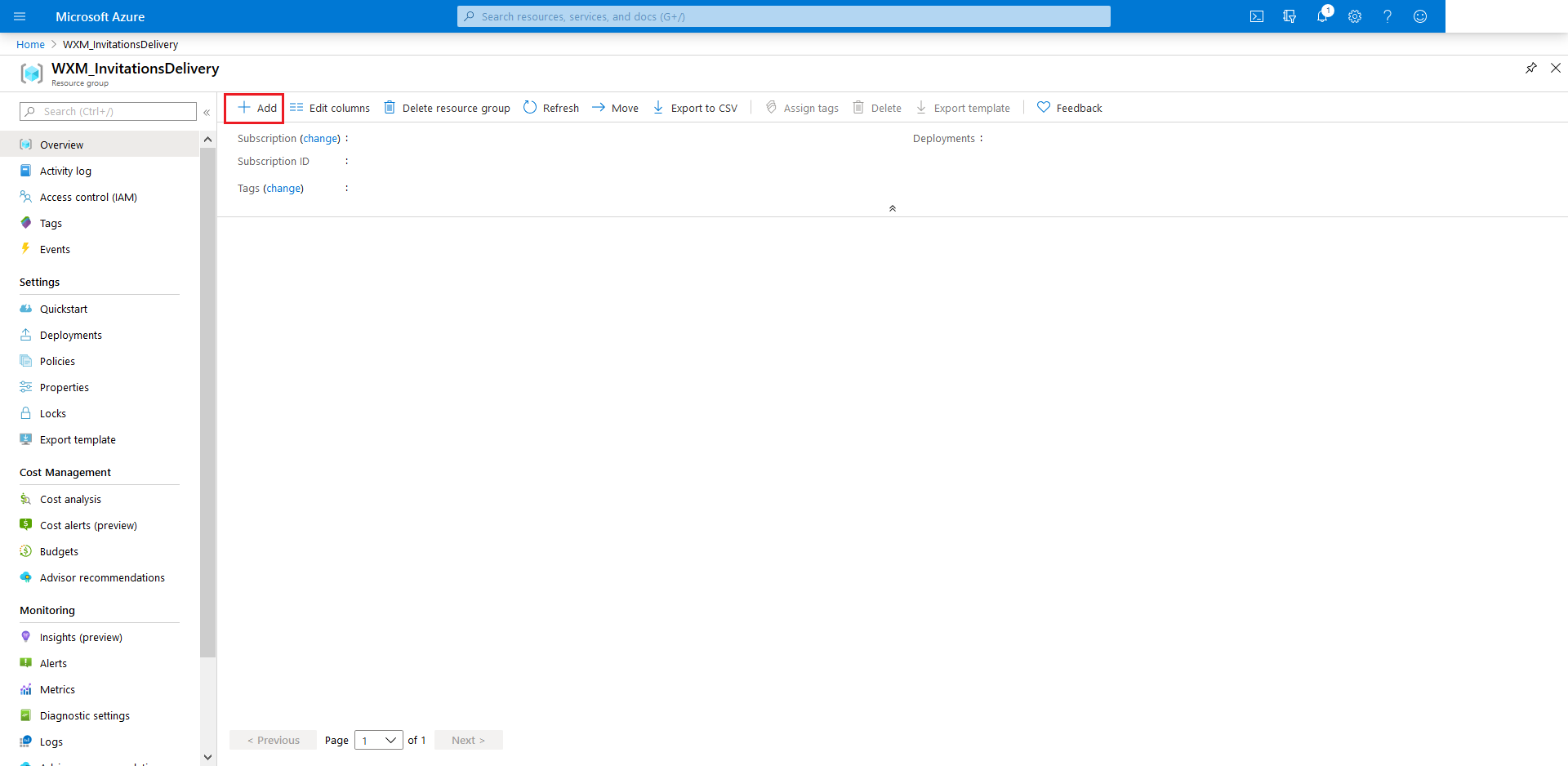Pin the resource group blade
Viewport: 1568px width, 766px height.
1531,68
